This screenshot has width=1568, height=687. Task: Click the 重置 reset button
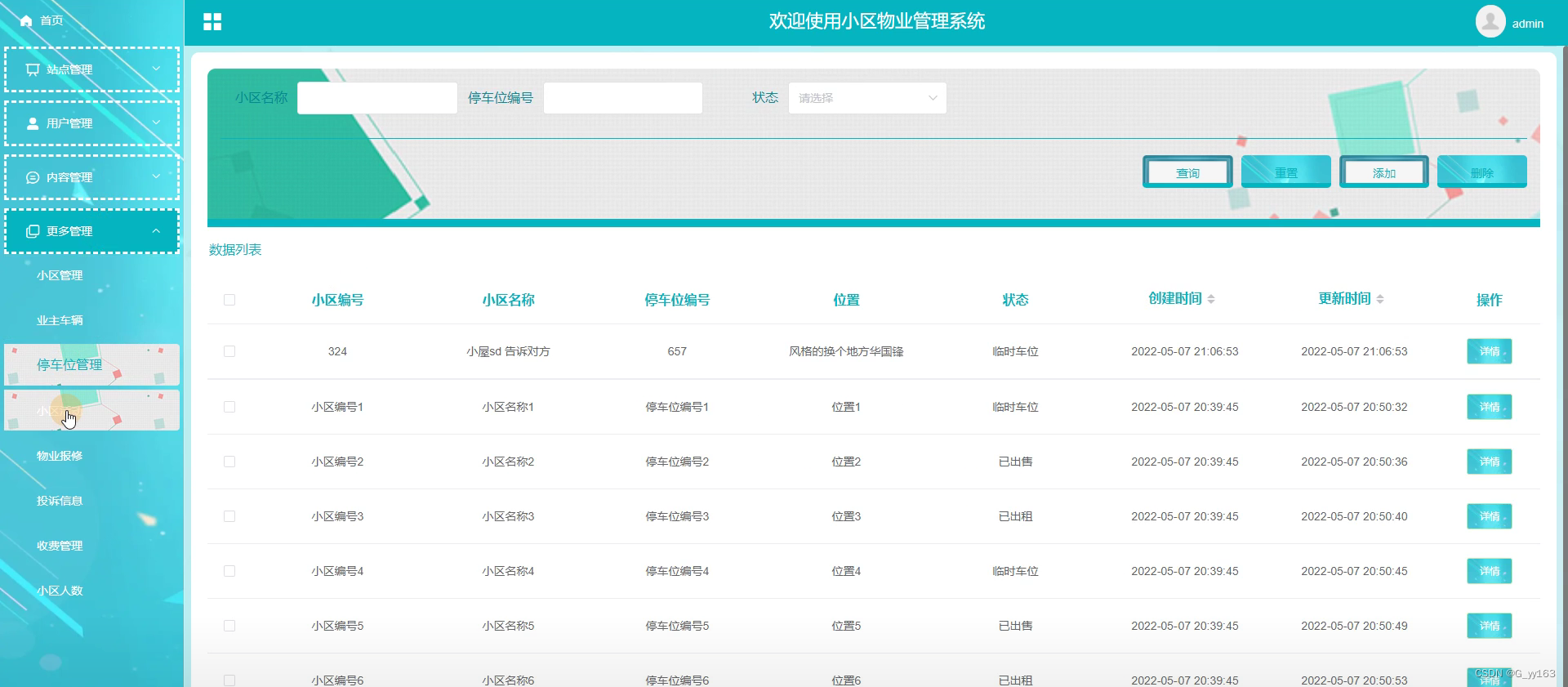1286,172
